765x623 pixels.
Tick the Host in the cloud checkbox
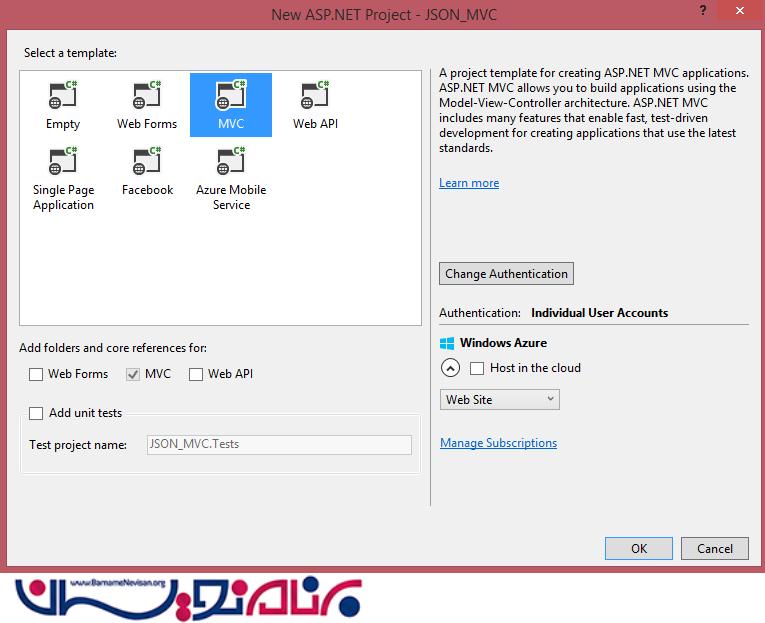[477, 368]
